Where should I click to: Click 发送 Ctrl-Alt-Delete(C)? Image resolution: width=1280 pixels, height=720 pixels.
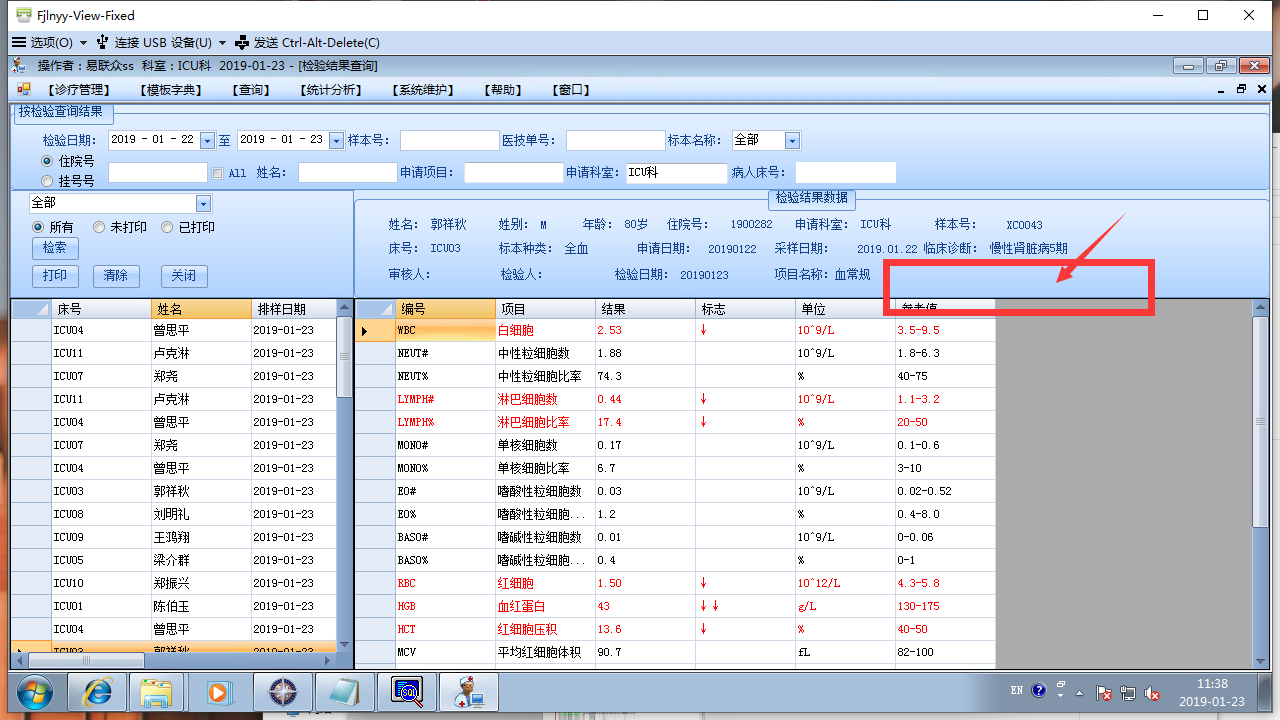(x=307, y=43)
